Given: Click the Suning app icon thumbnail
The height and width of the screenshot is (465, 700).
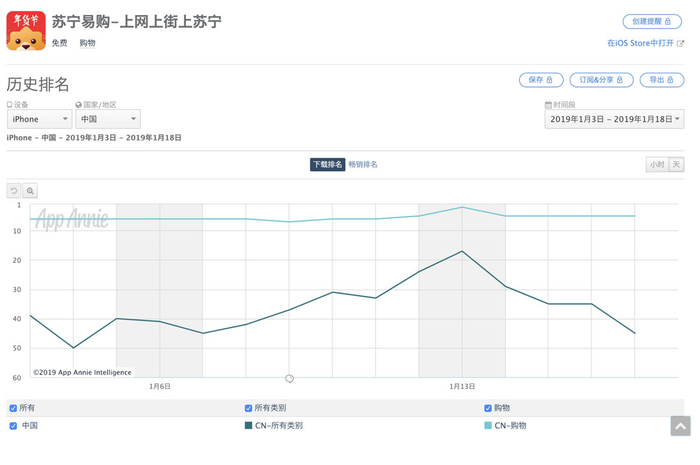Looking at the screenshot, I should click(x=26, y=30).
